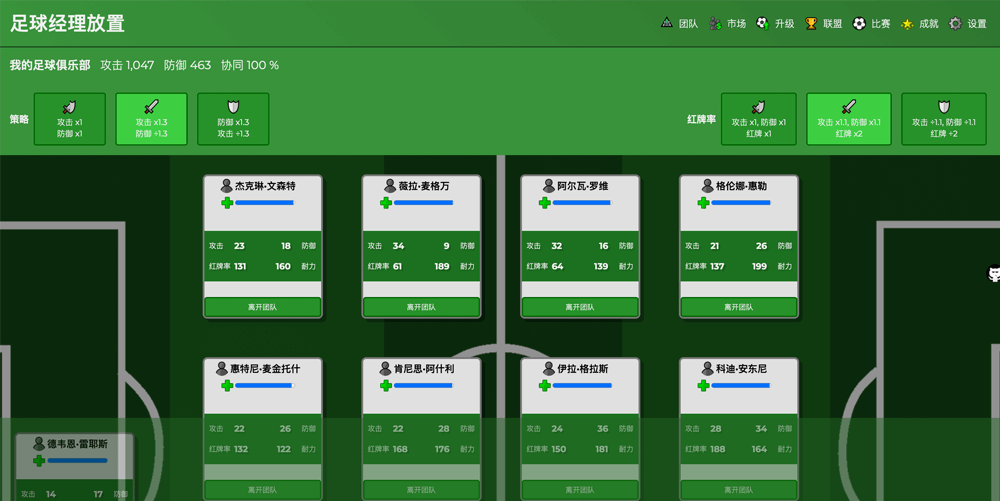Click green cross for 德韦恩·雷耶斯

pos(39,460)
